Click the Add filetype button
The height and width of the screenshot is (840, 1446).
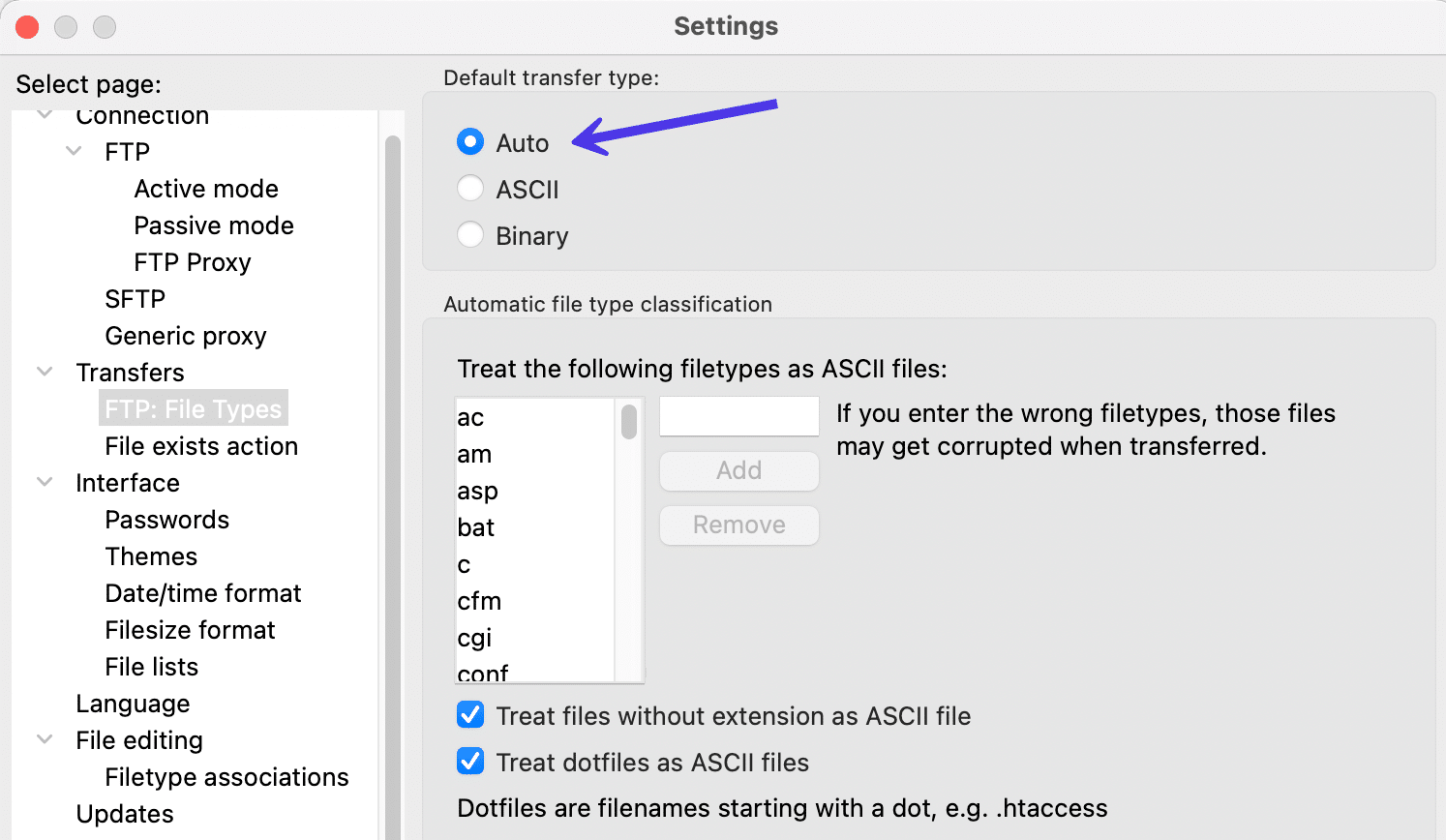pos(738,470)
